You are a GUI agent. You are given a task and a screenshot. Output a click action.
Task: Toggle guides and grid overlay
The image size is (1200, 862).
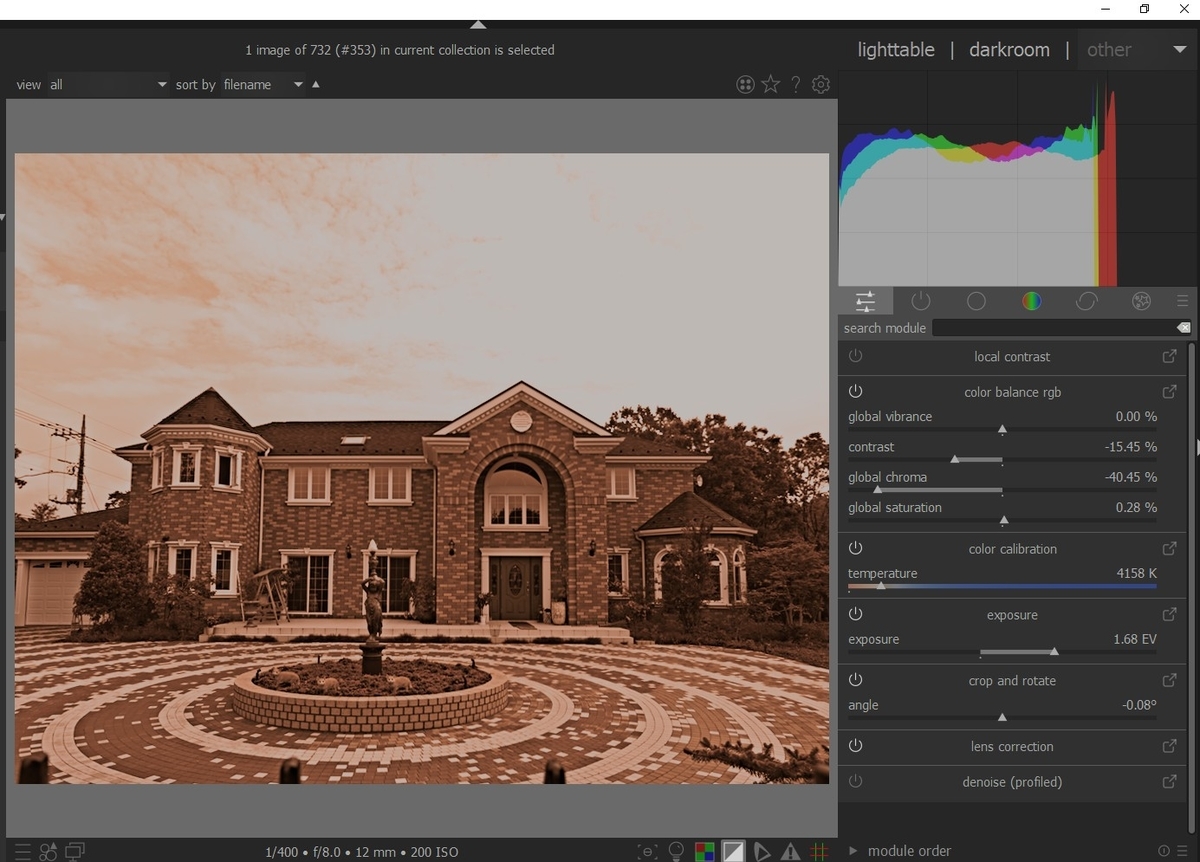coord(819,852)
